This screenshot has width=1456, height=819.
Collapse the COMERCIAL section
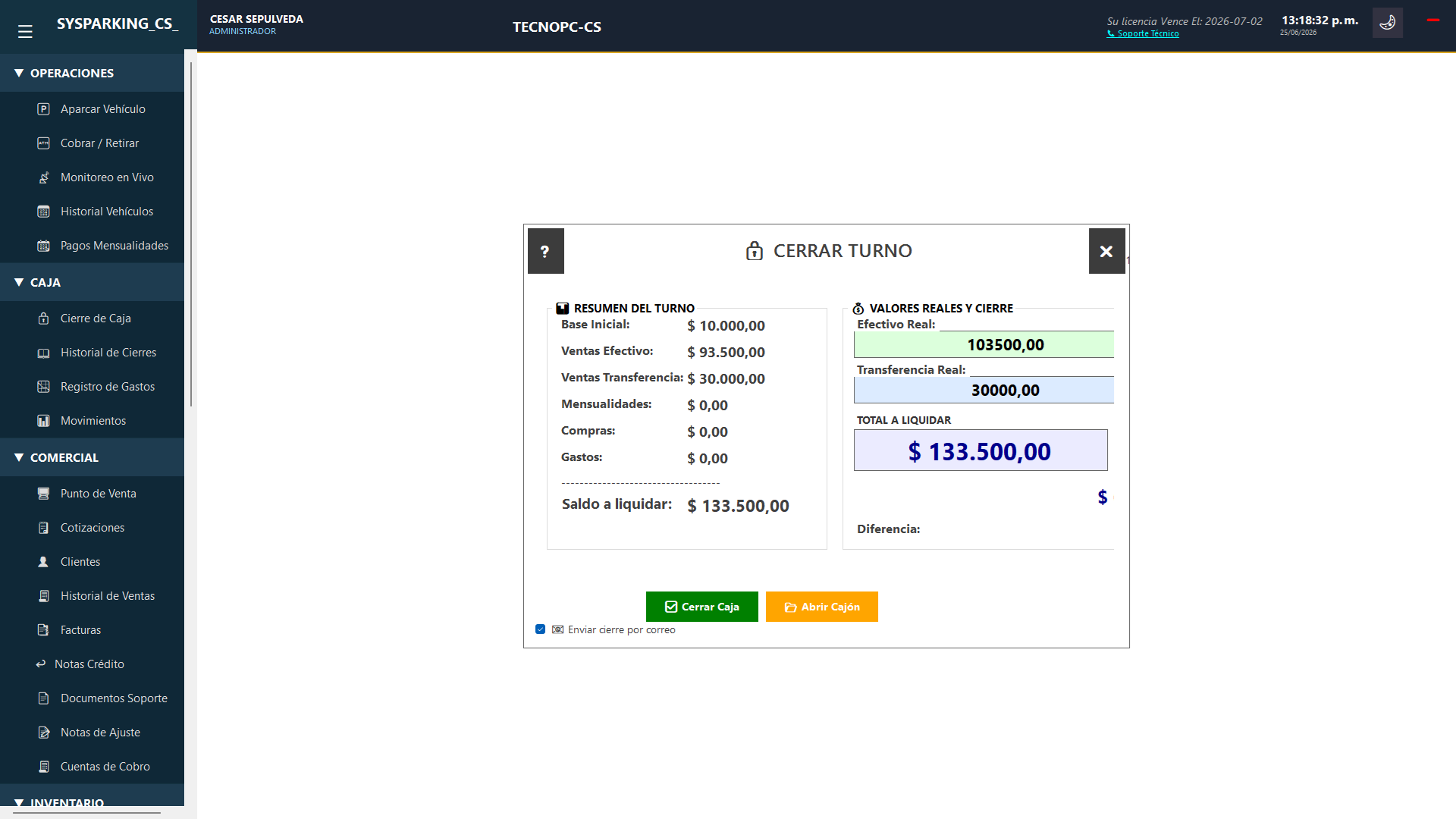[x=92, y=457]
